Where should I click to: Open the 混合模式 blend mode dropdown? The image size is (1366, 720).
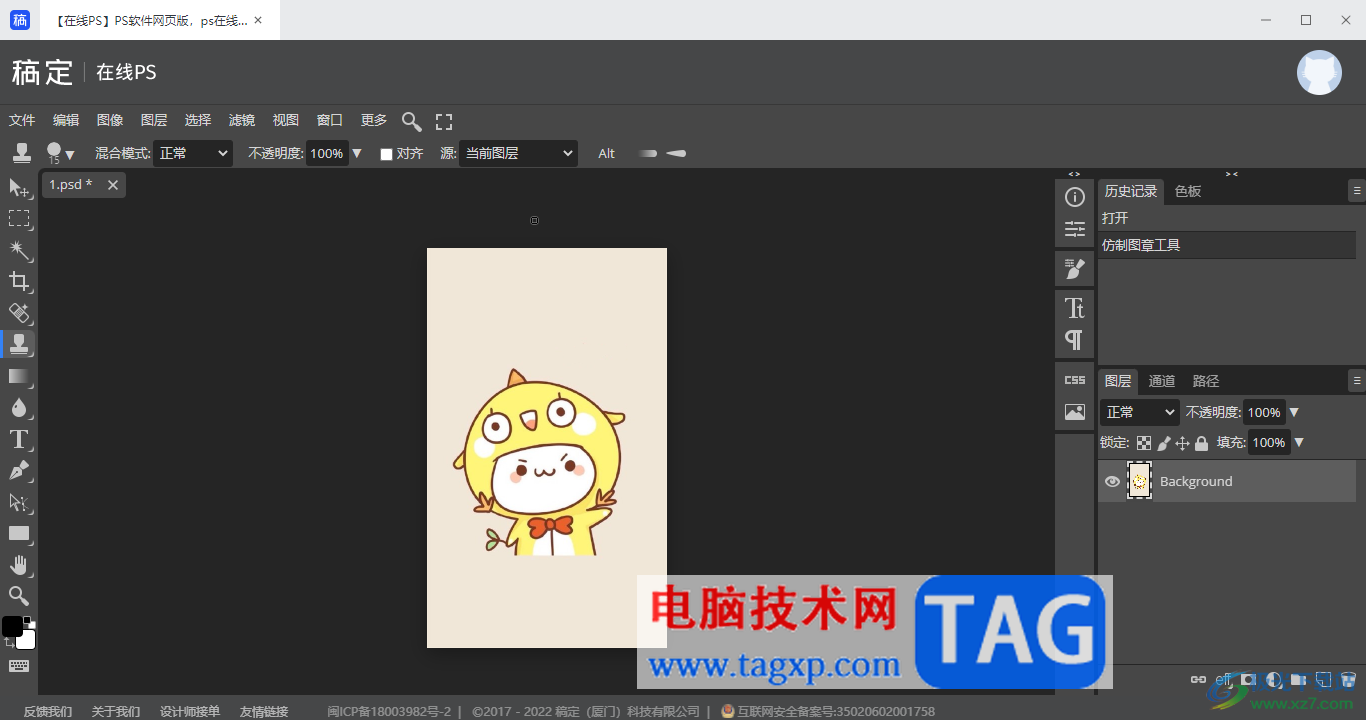click(194, 153)
